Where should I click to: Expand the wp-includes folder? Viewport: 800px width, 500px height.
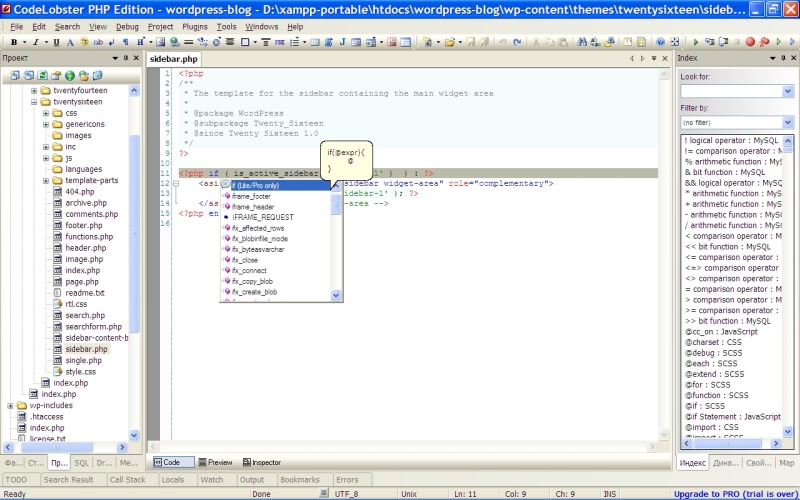pos(10,406)
